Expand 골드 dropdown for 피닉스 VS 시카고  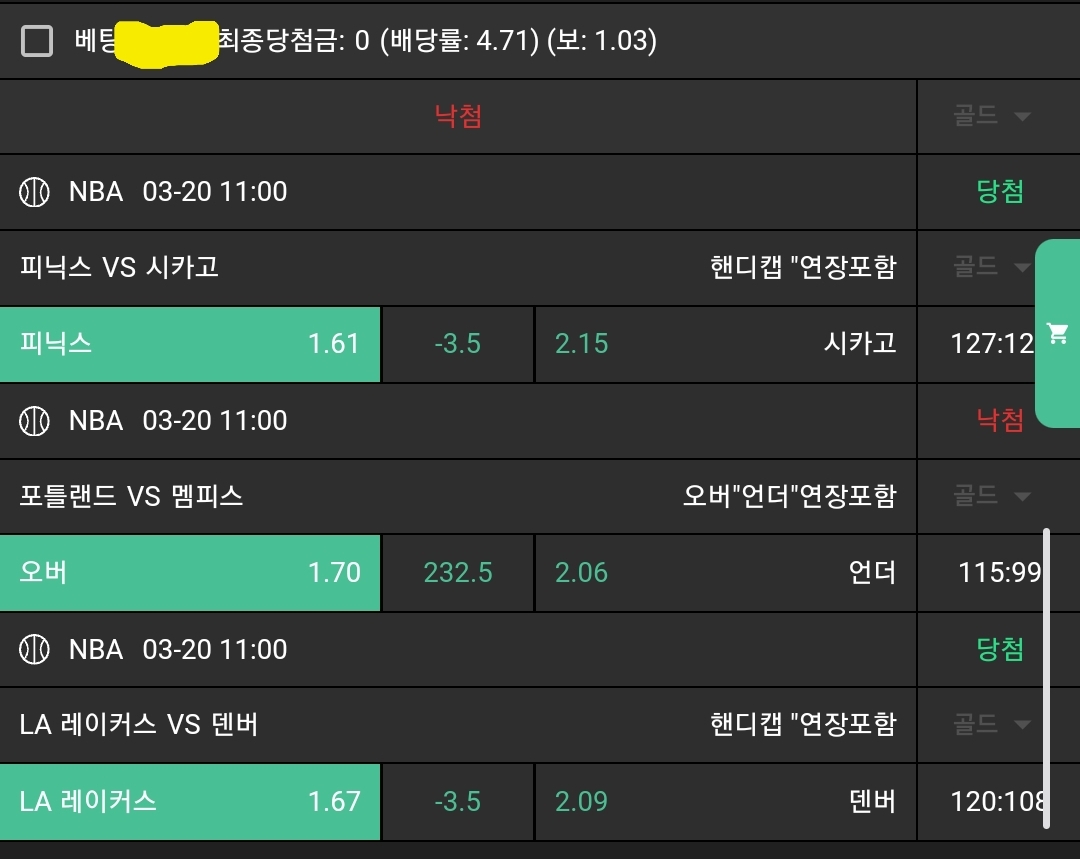point(991,267)
